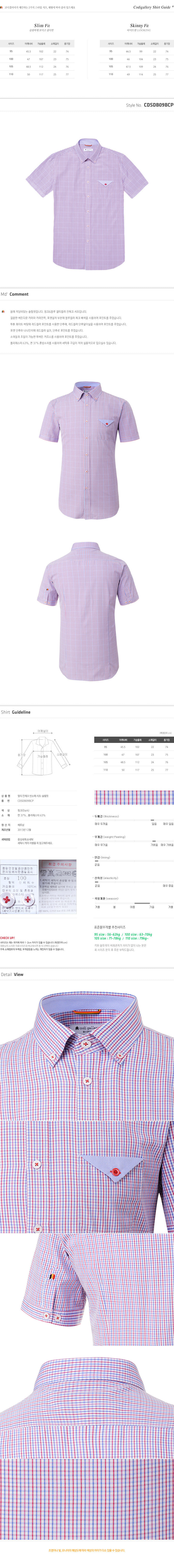Screen dimensions: 174x1568
Task: Click the Shirt Guideline section heading
Action: 16,711
